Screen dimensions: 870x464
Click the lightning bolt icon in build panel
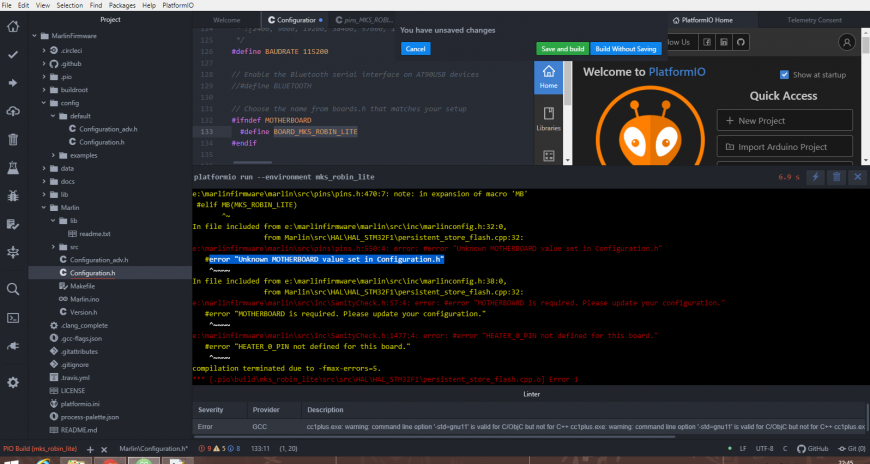(x=815, y=177)
